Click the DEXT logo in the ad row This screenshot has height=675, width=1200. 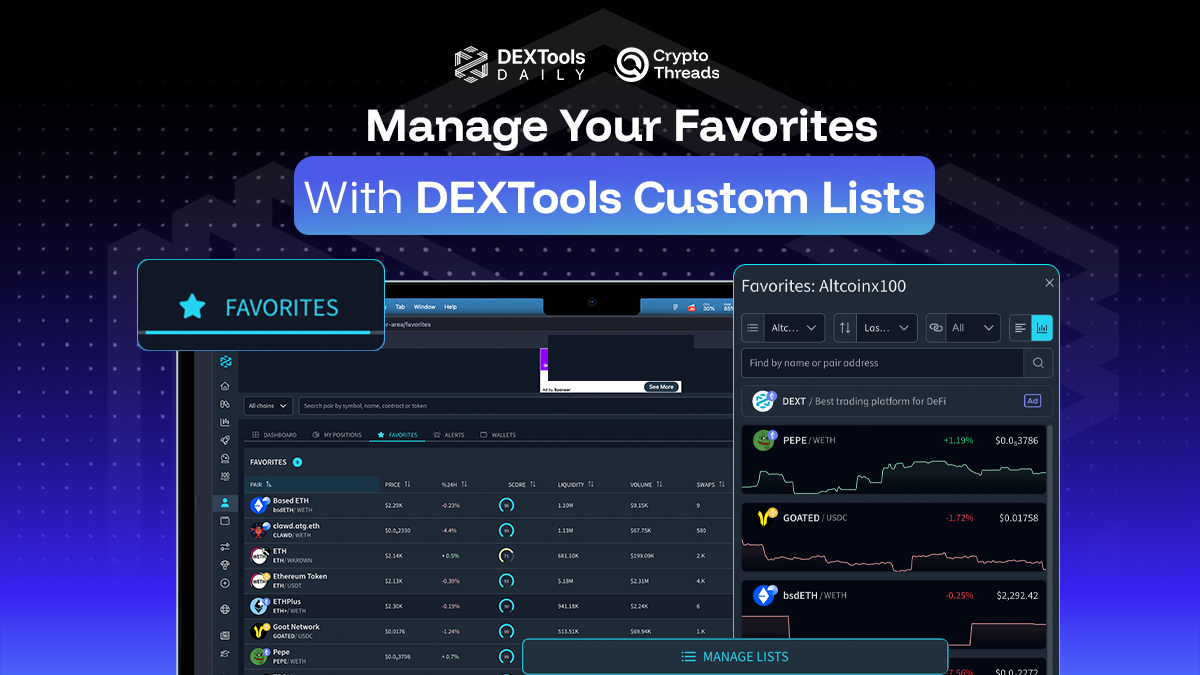tap(764, 401)
